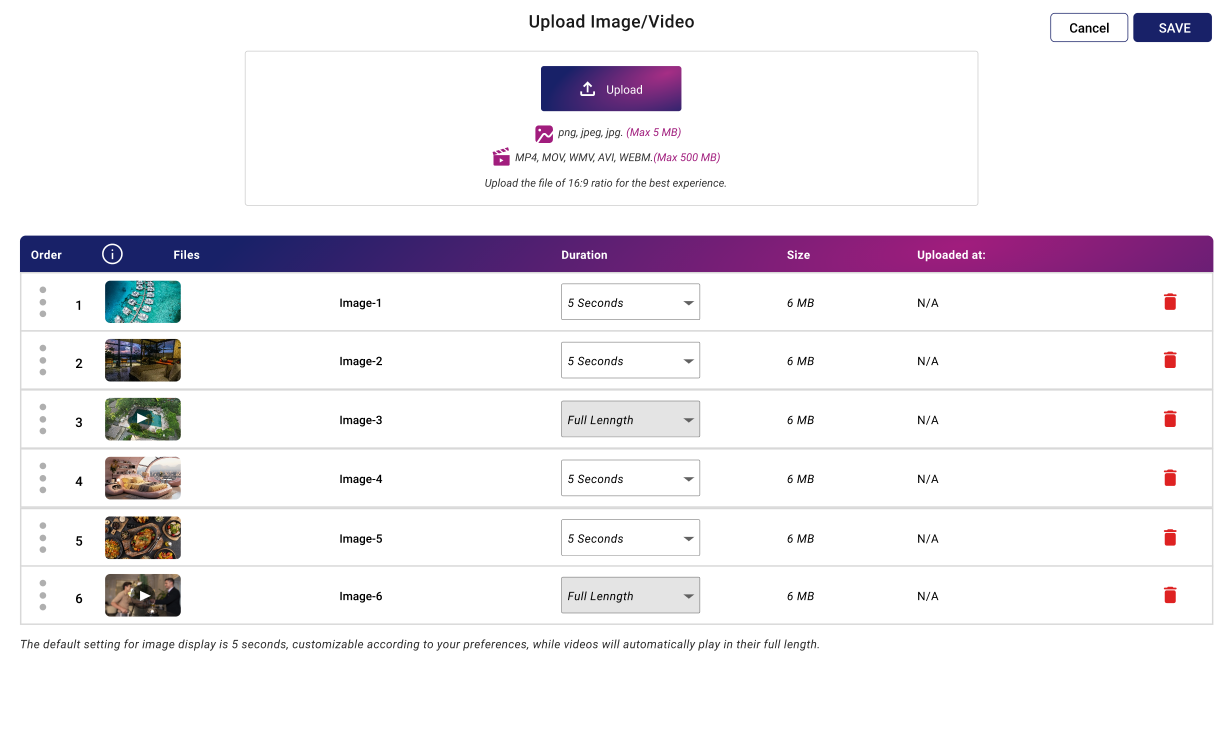Trash the Image-5 entry
The height and width of the screenshot is (737, 1223).
point(1170,537)
